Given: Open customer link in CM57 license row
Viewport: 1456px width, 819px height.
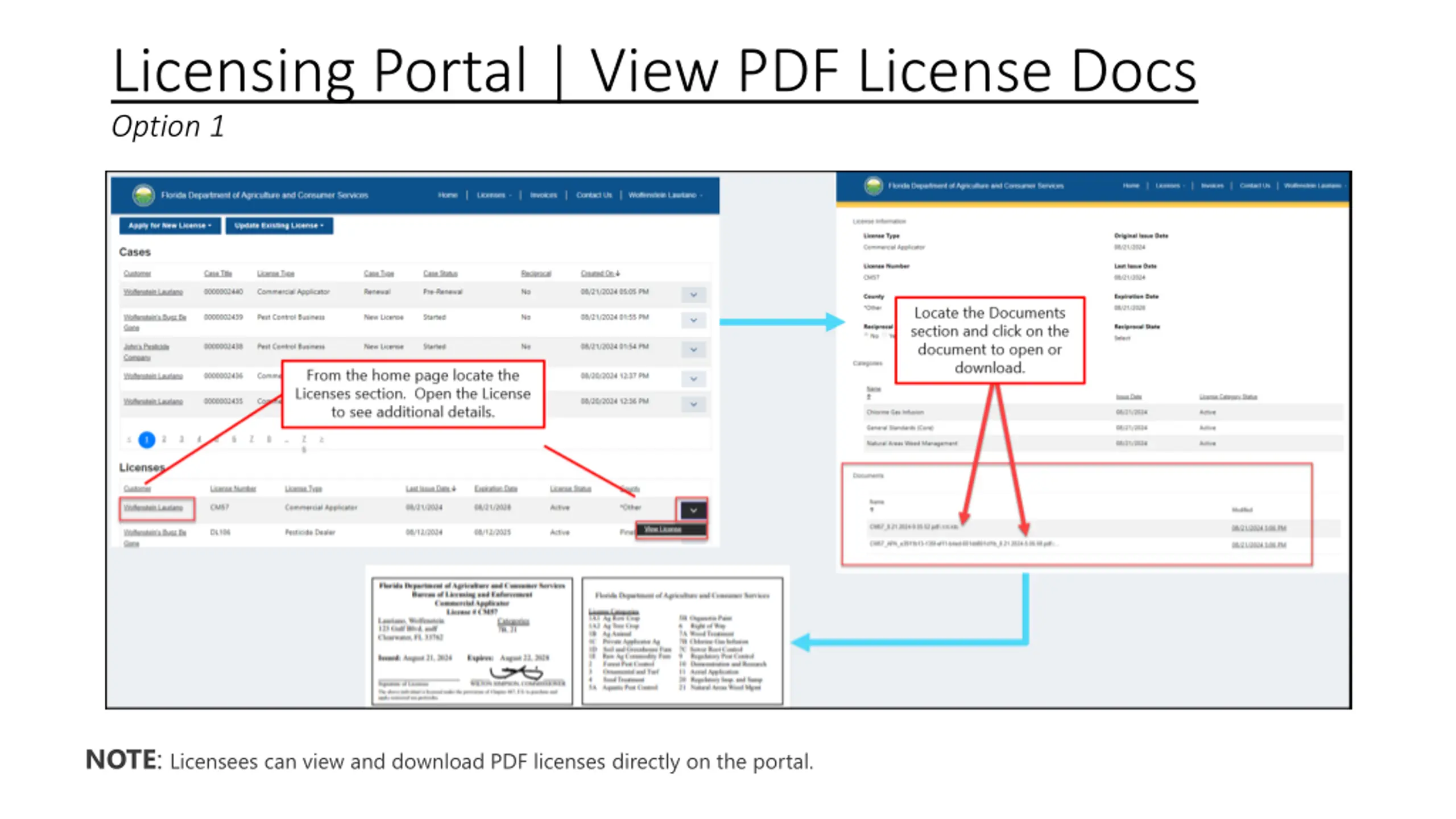Looking at the screenshot, I should pos(153,507).
